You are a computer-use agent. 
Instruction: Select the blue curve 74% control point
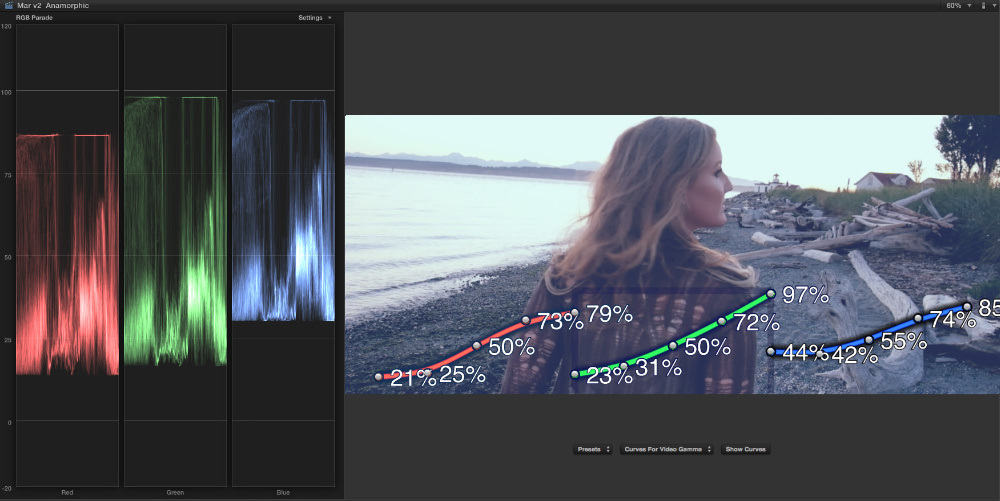[x=918, y=319]
